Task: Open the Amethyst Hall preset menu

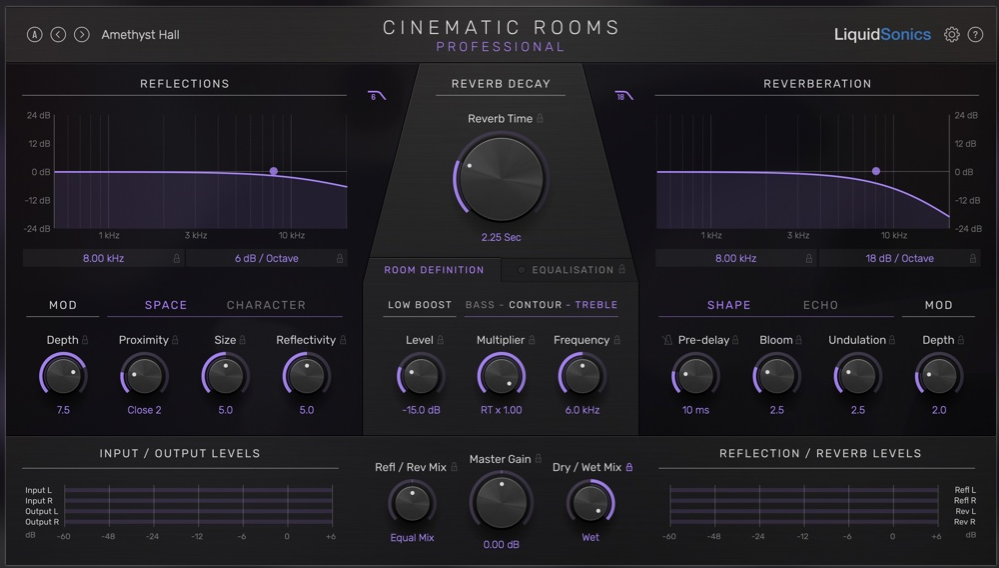Action: tap(140, 34)
